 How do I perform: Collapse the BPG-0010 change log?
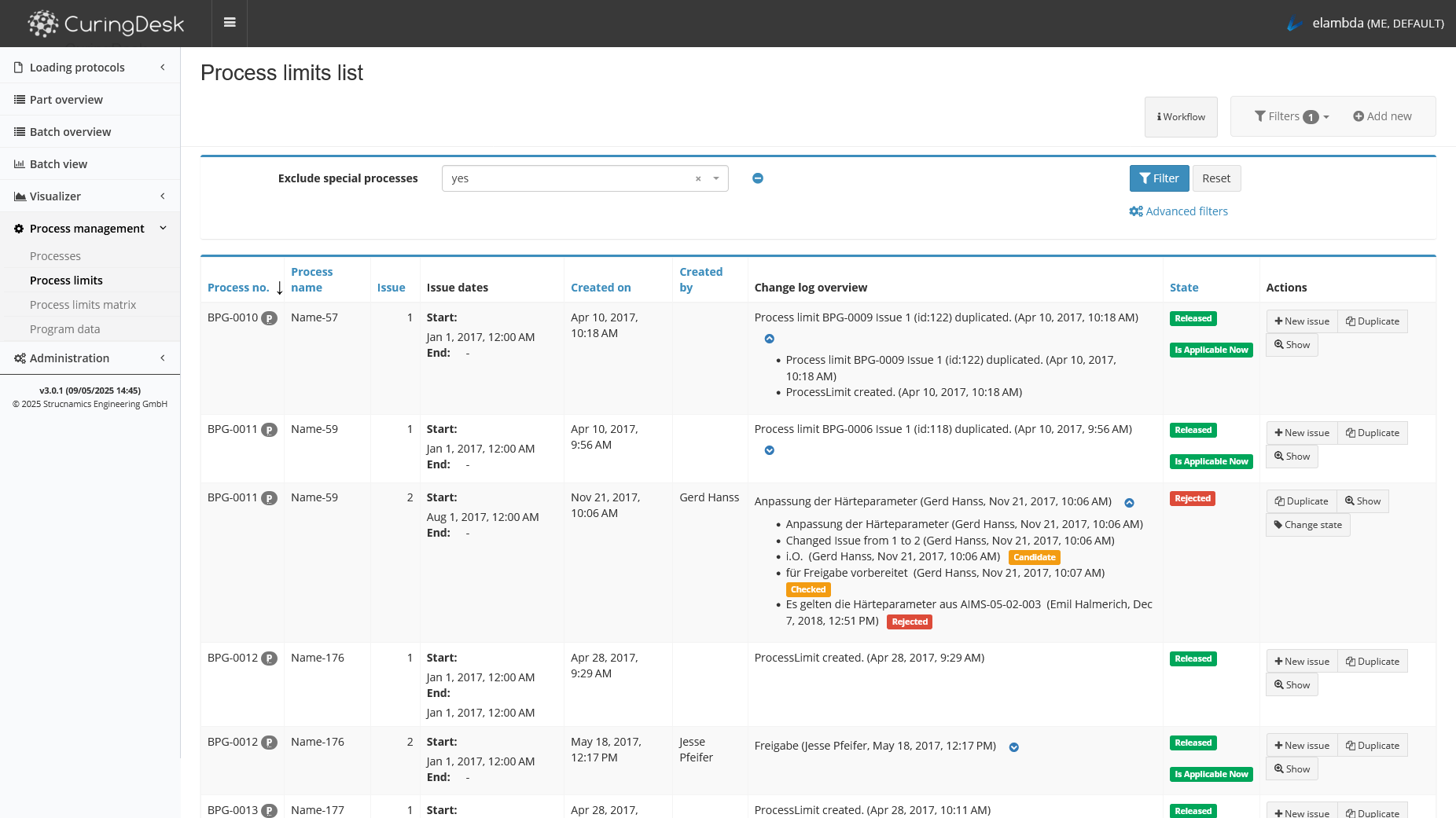coord(770,339)
